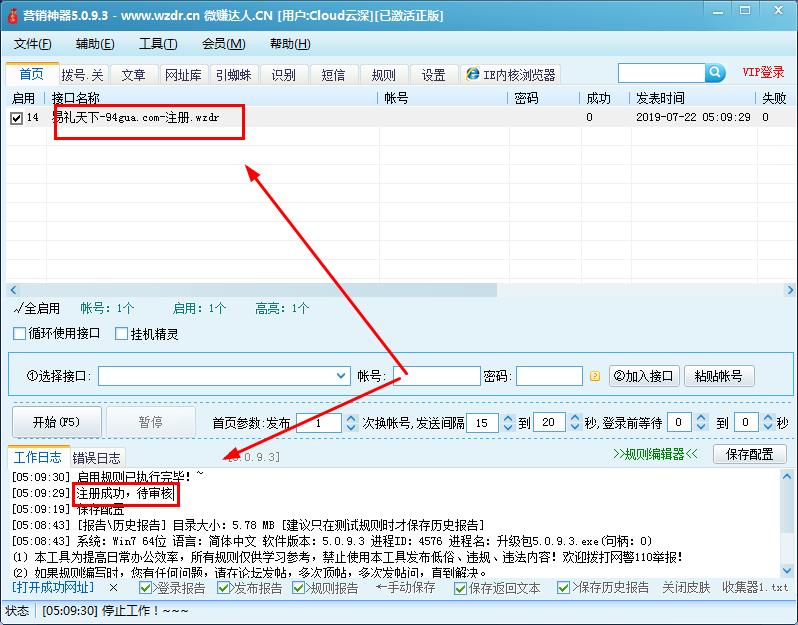Open the 错误日志 log tab
Viewport: 798px width, 625px height.
click(x=97, y=458)
